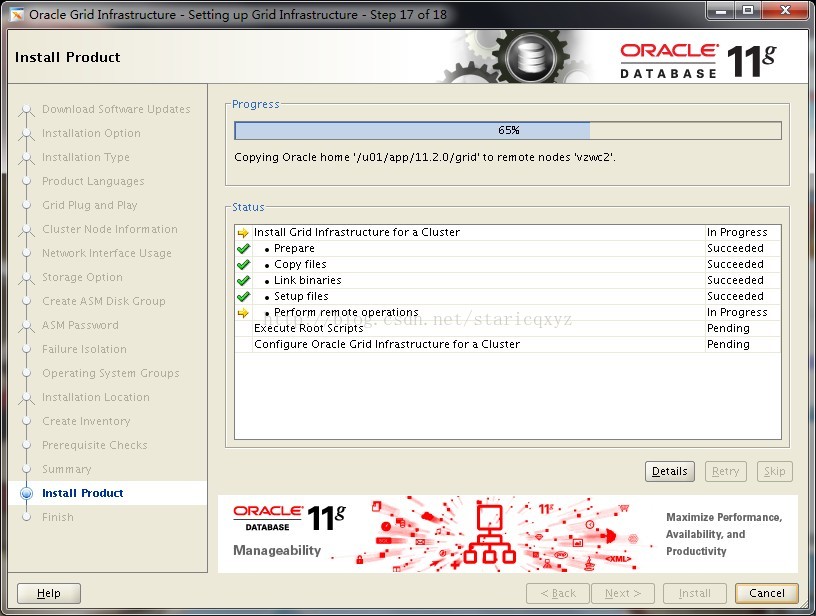This screenshot has height=616, width=816.
Task: Click yellow arrow icon for Perform remote operations
Action: click(243, 313)
